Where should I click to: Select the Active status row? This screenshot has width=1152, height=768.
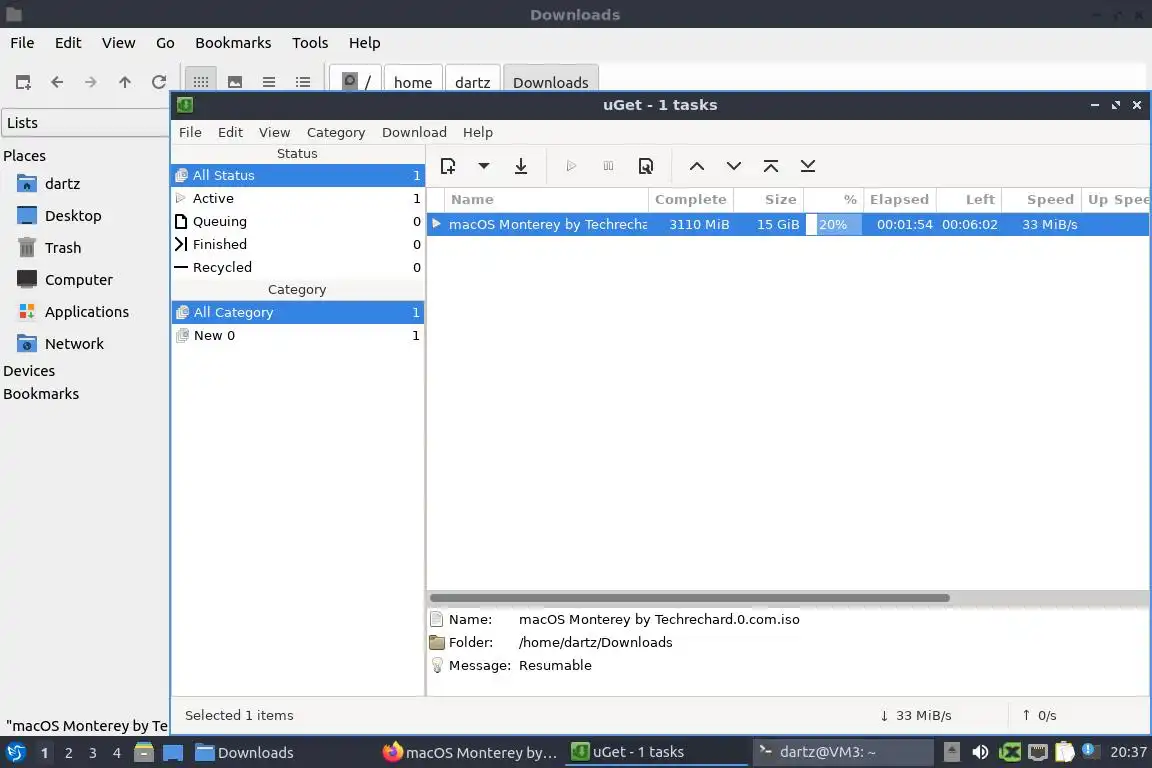tap(298, 198)
